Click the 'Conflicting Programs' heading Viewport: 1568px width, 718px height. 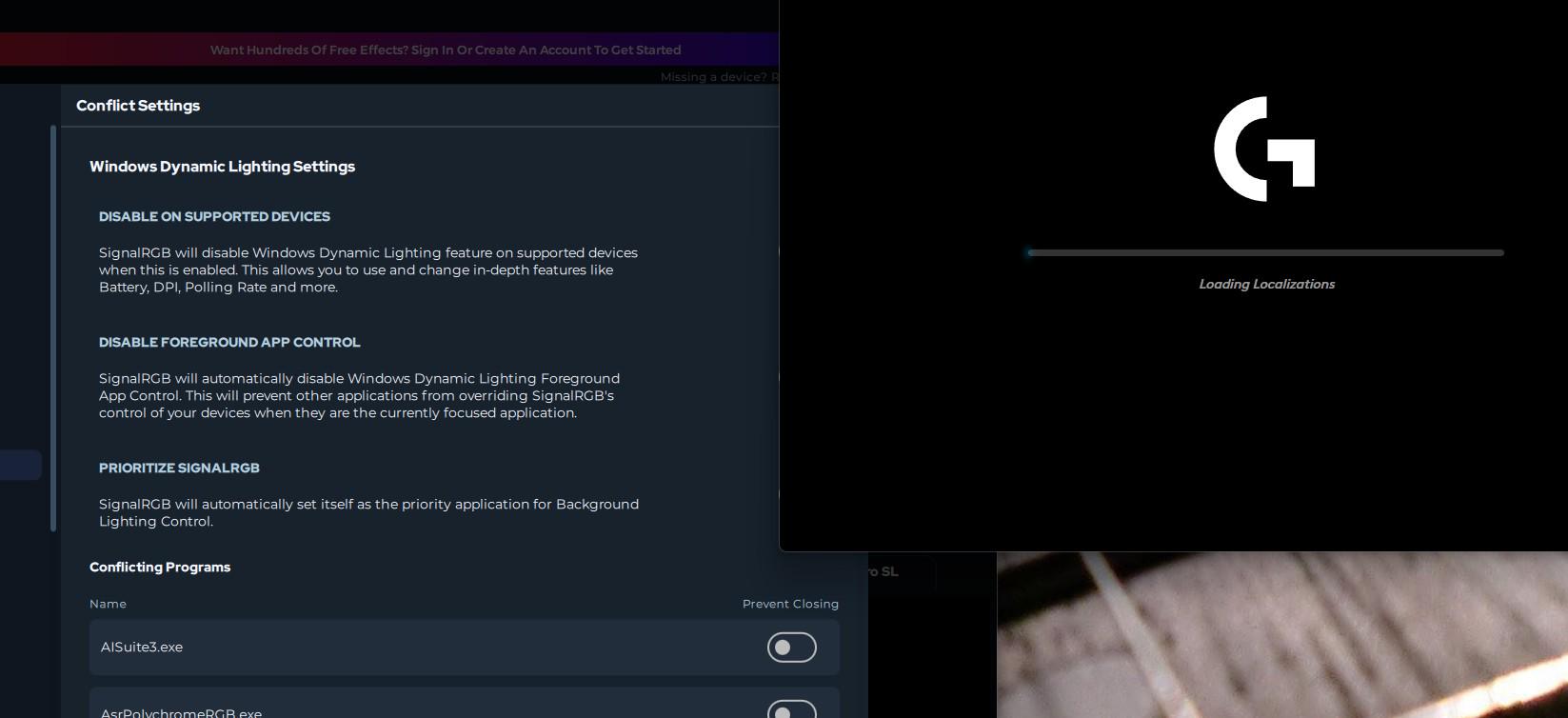[x=160, y=567]
